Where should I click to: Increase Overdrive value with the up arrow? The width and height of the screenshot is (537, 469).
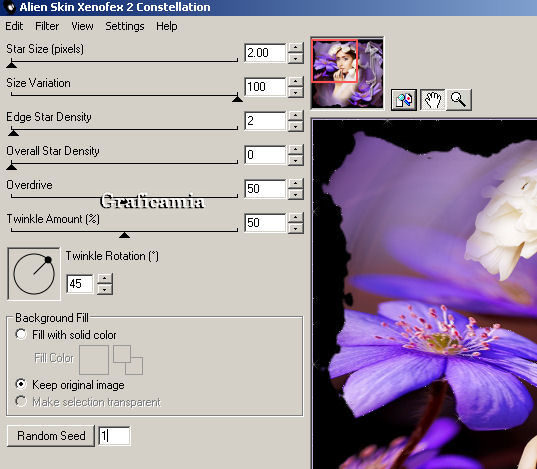tap(296, 184)
